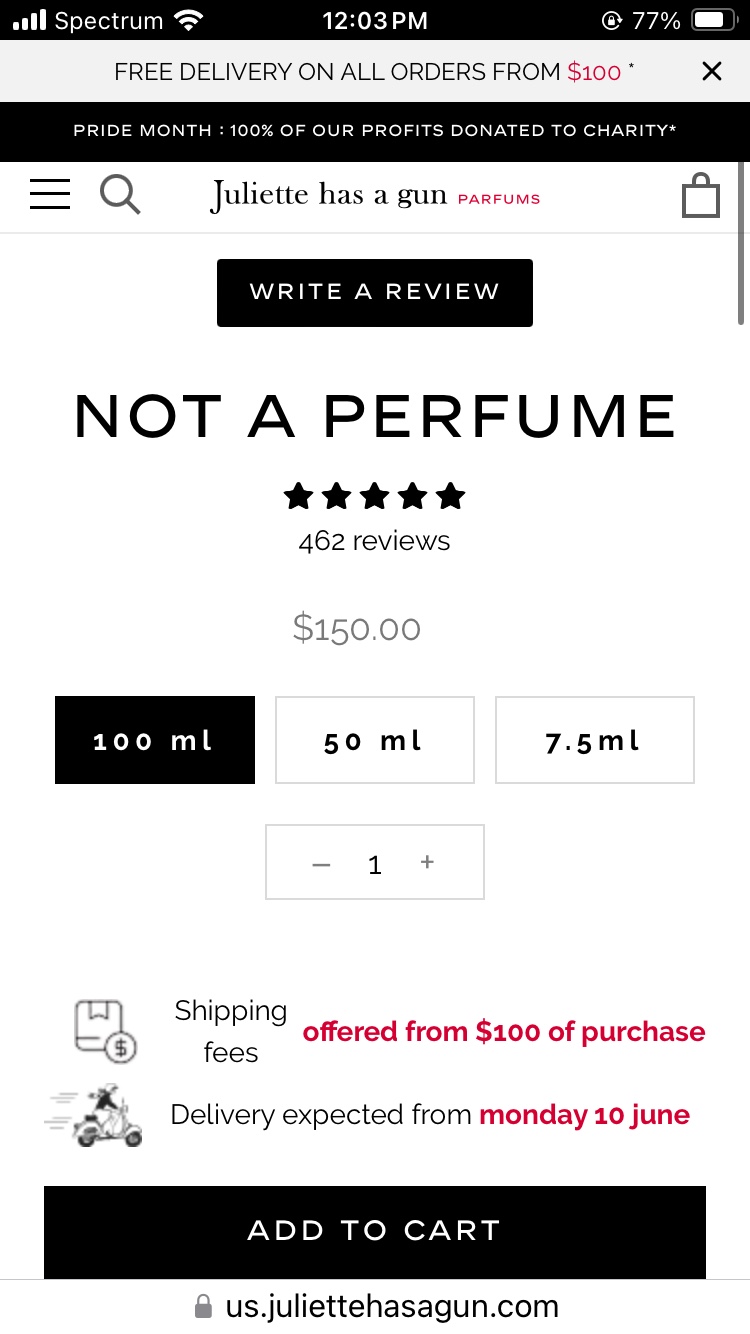Tap the lock icon beside the URL
The height and width of the screenshot is (1334, 750).
click(x=203, y=1306)
